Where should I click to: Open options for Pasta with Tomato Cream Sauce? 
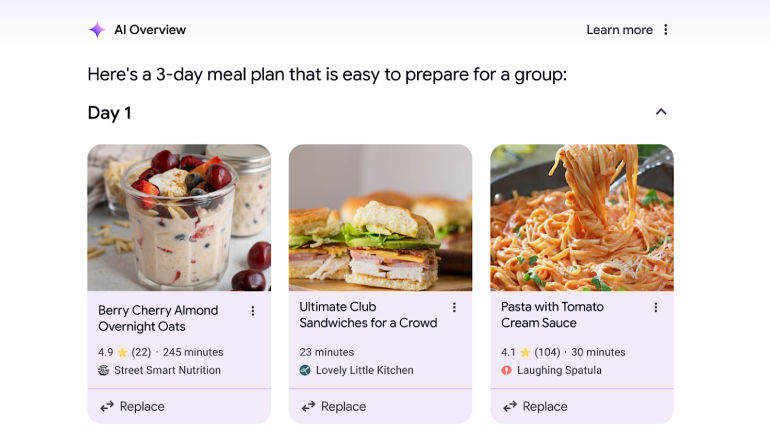(x=656, y=308)
